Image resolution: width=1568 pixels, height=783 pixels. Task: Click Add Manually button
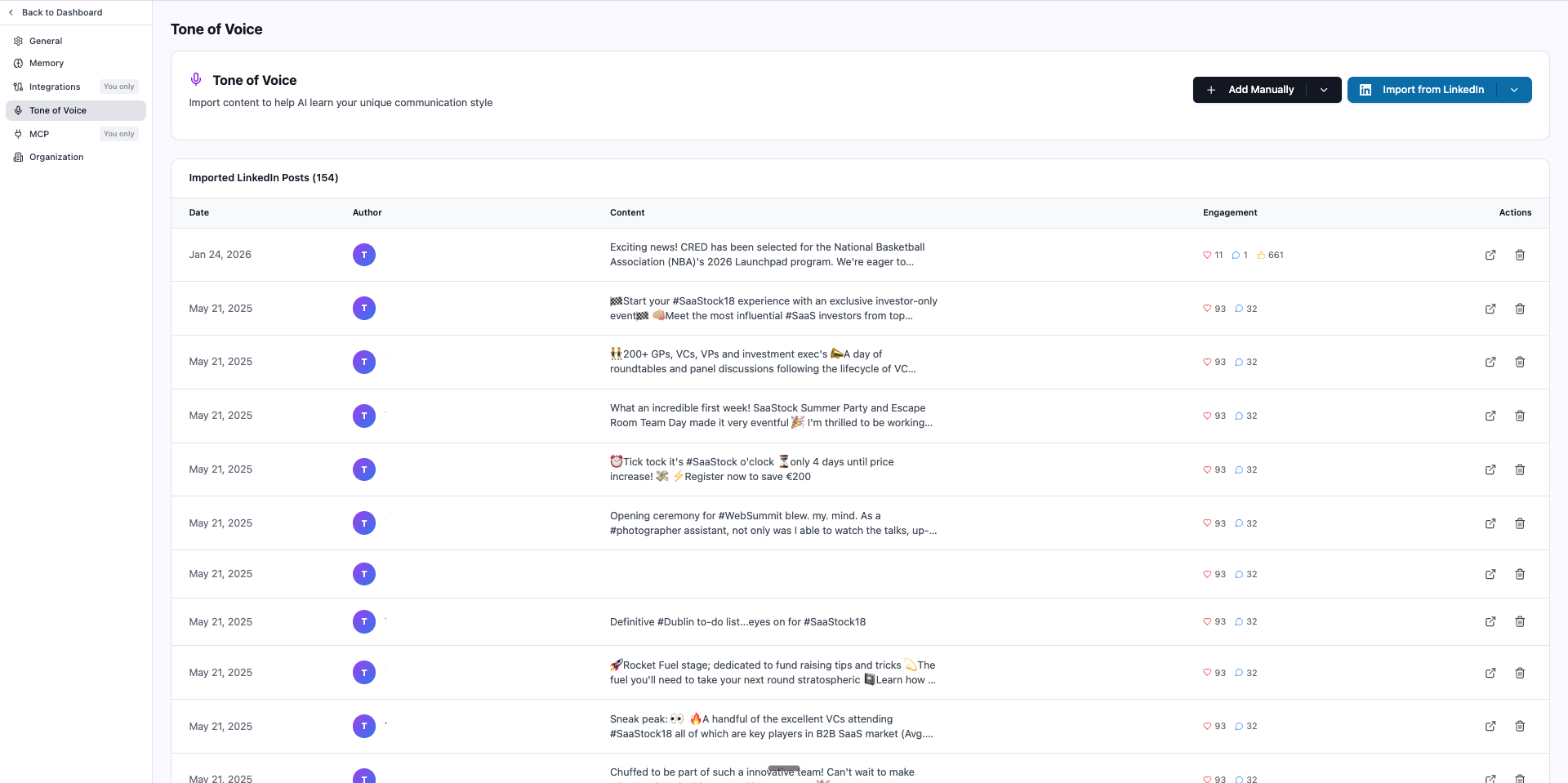point(1250,90)
